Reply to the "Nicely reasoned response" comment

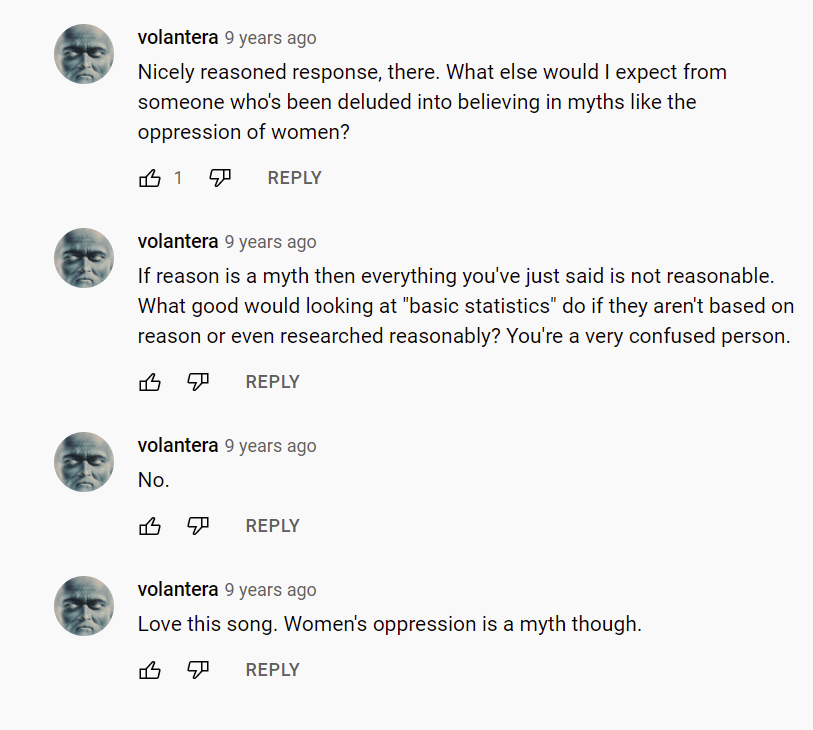pos(294,178)
